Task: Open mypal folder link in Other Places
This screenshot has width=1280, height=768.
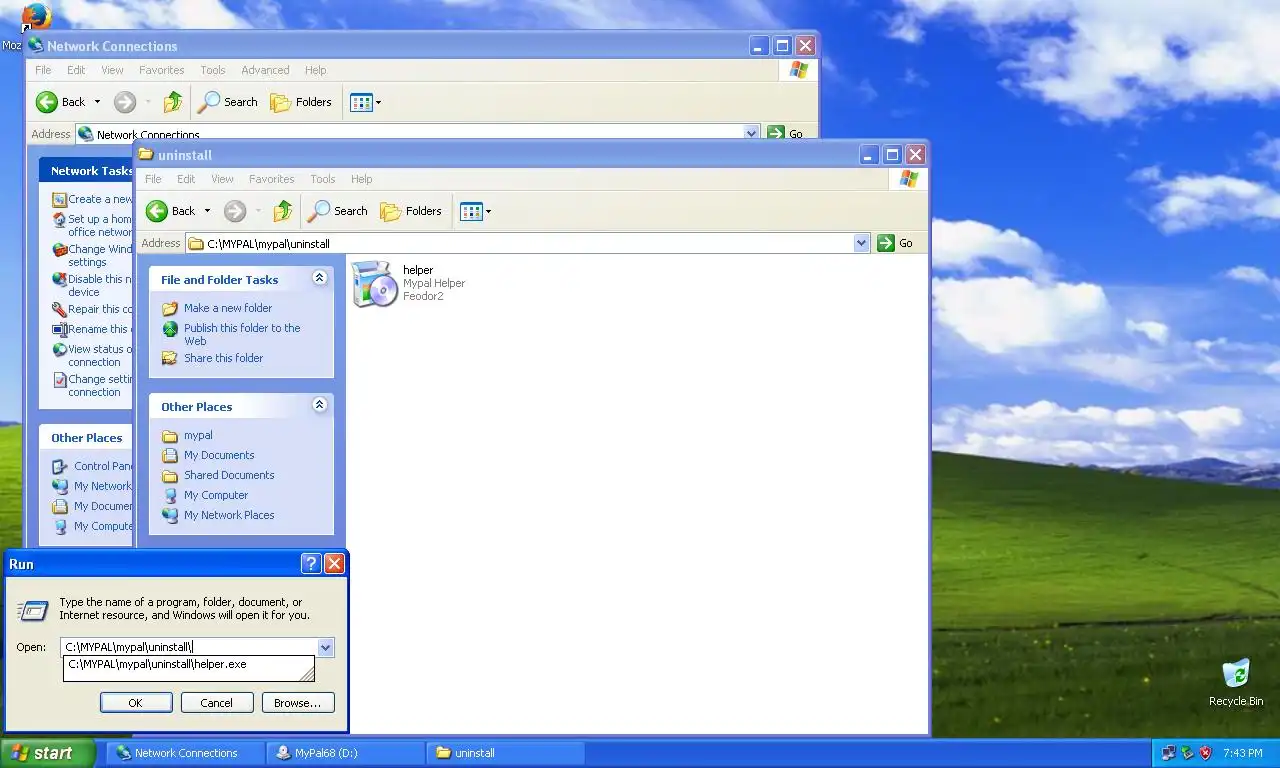Action: click(198, 435)
